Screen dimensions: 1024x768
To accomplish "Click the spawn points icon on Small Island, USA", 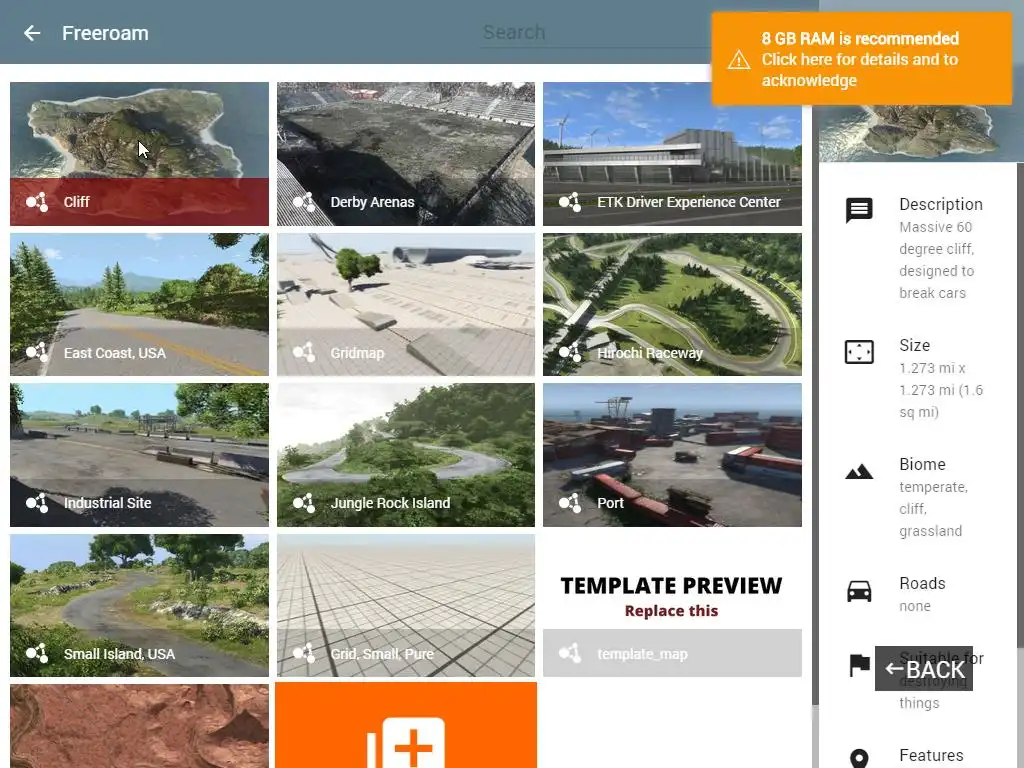I will [37, 653].
